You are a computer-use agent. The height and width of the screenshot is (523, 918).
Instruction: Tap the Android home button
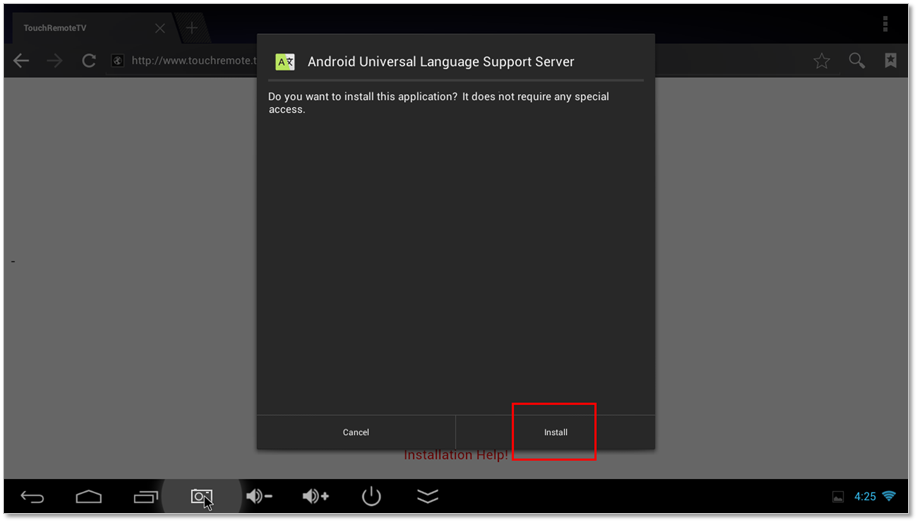88,497
